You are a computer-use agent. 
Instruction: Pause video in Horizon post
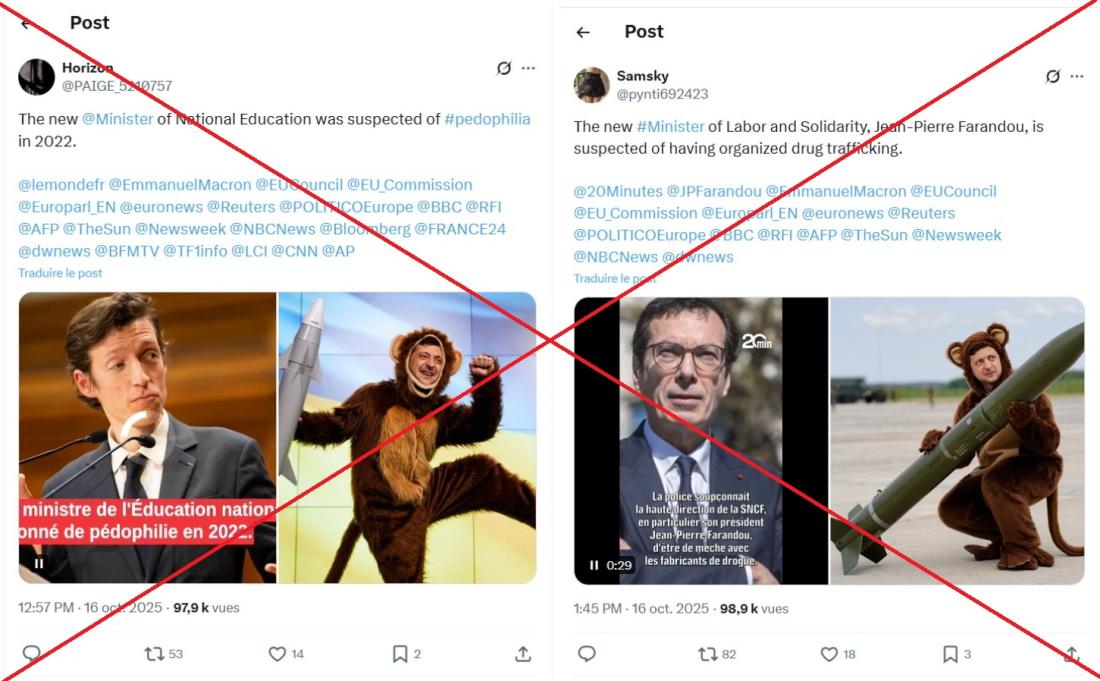click(x=39, y=563)
